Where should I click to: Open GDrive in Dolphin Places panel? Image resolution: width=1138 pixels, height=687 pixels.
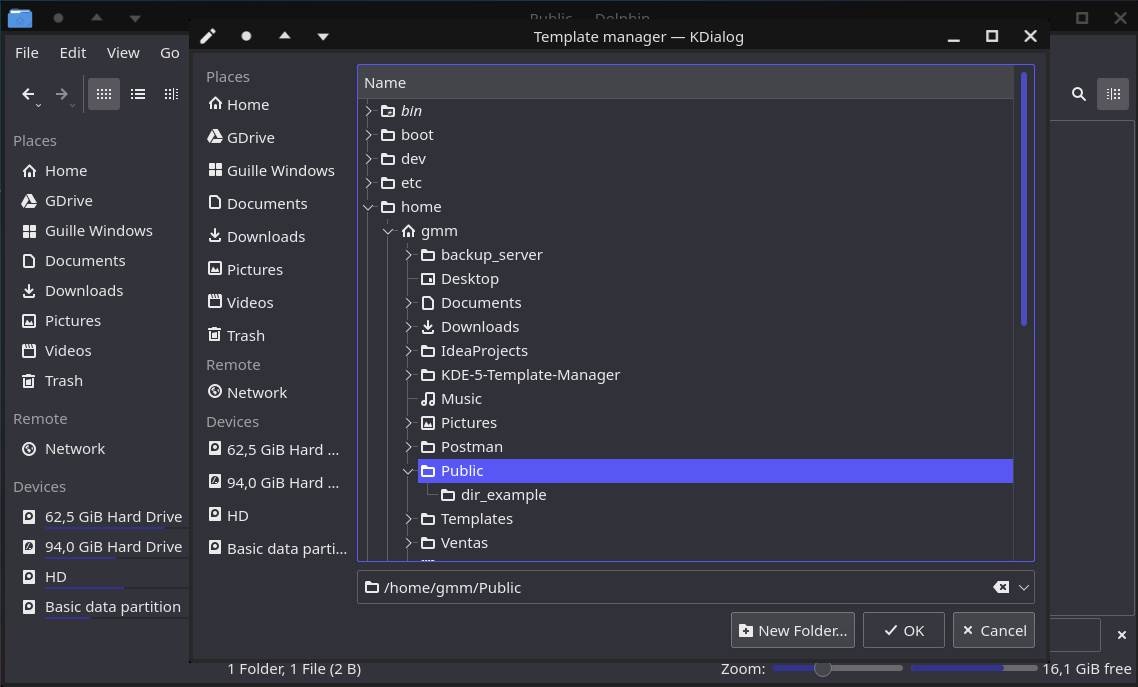[x=57, y=201]
